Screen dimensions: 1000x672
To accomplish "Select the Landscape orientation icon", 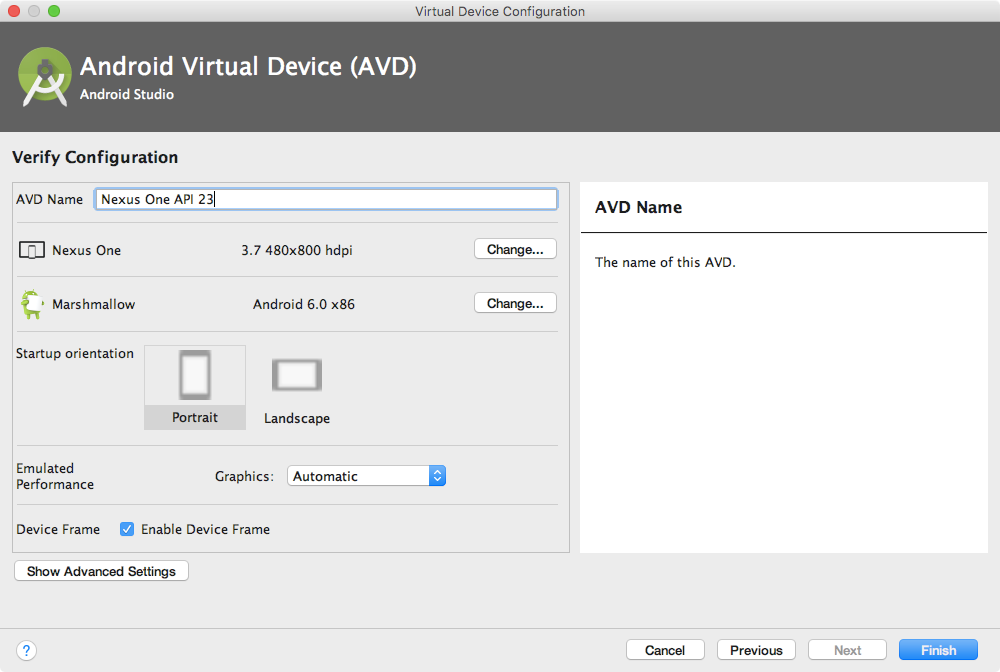I will tap(297, 376).
